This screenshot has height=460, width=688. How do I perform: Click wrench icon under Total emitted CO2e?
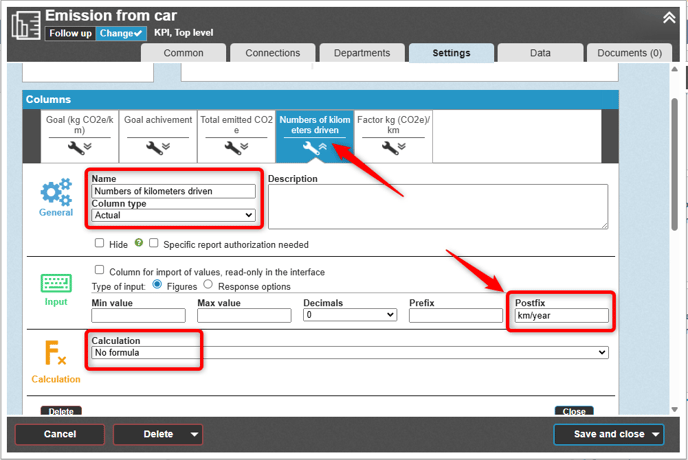coord(237,148)
